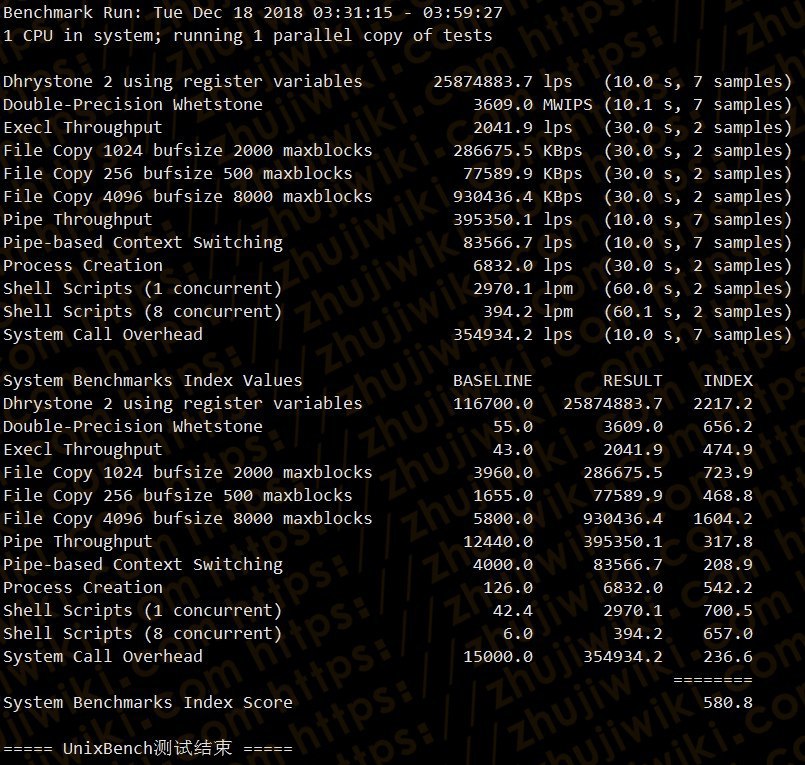Viewport: 805px width, 765px height.
Task: Click 'System Benchmarks Index Score' label
Action: click(x=148, y=702)
